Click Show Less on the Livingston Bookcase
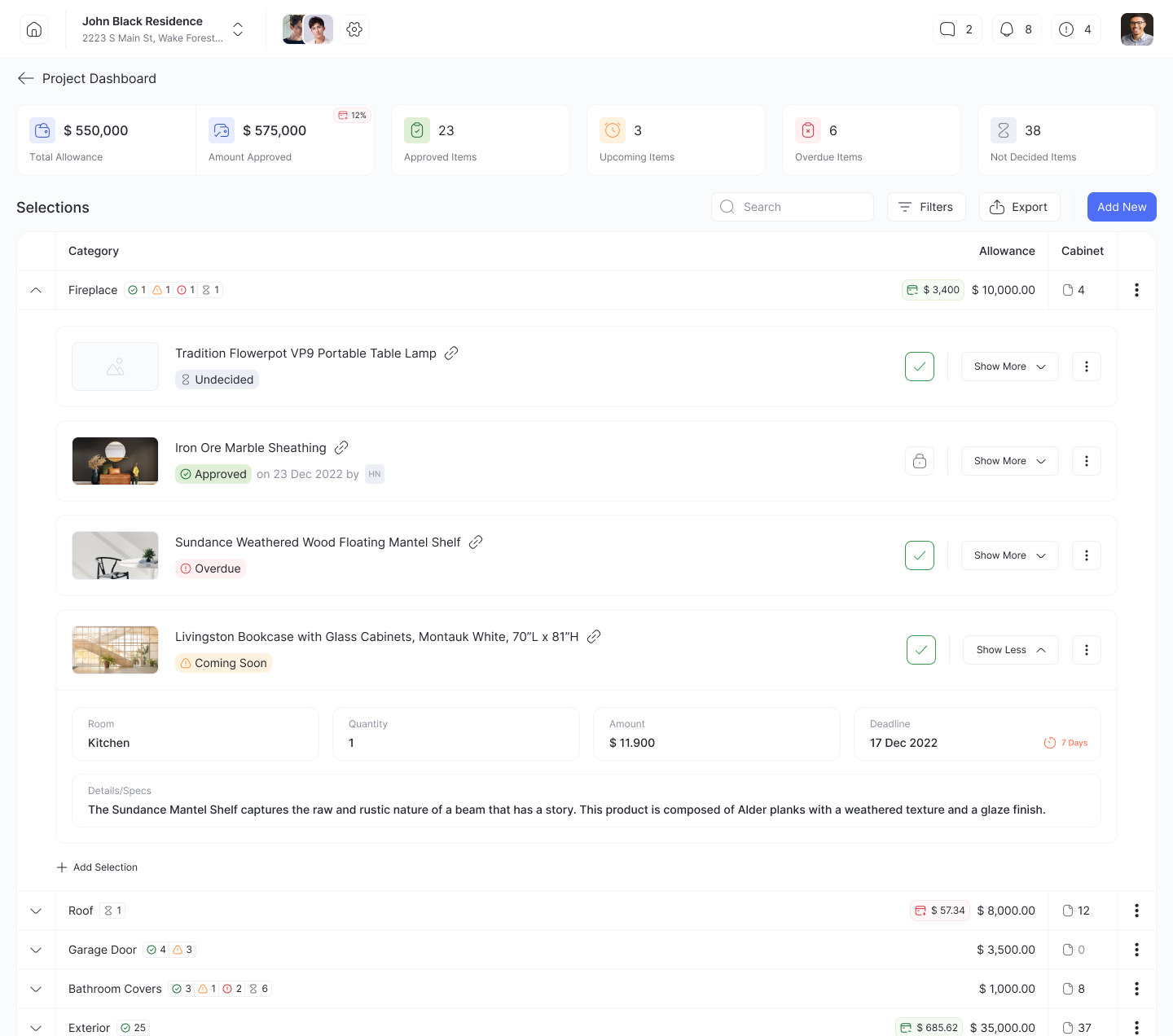This screenshot has height=1036, width=1173. 1010,650
